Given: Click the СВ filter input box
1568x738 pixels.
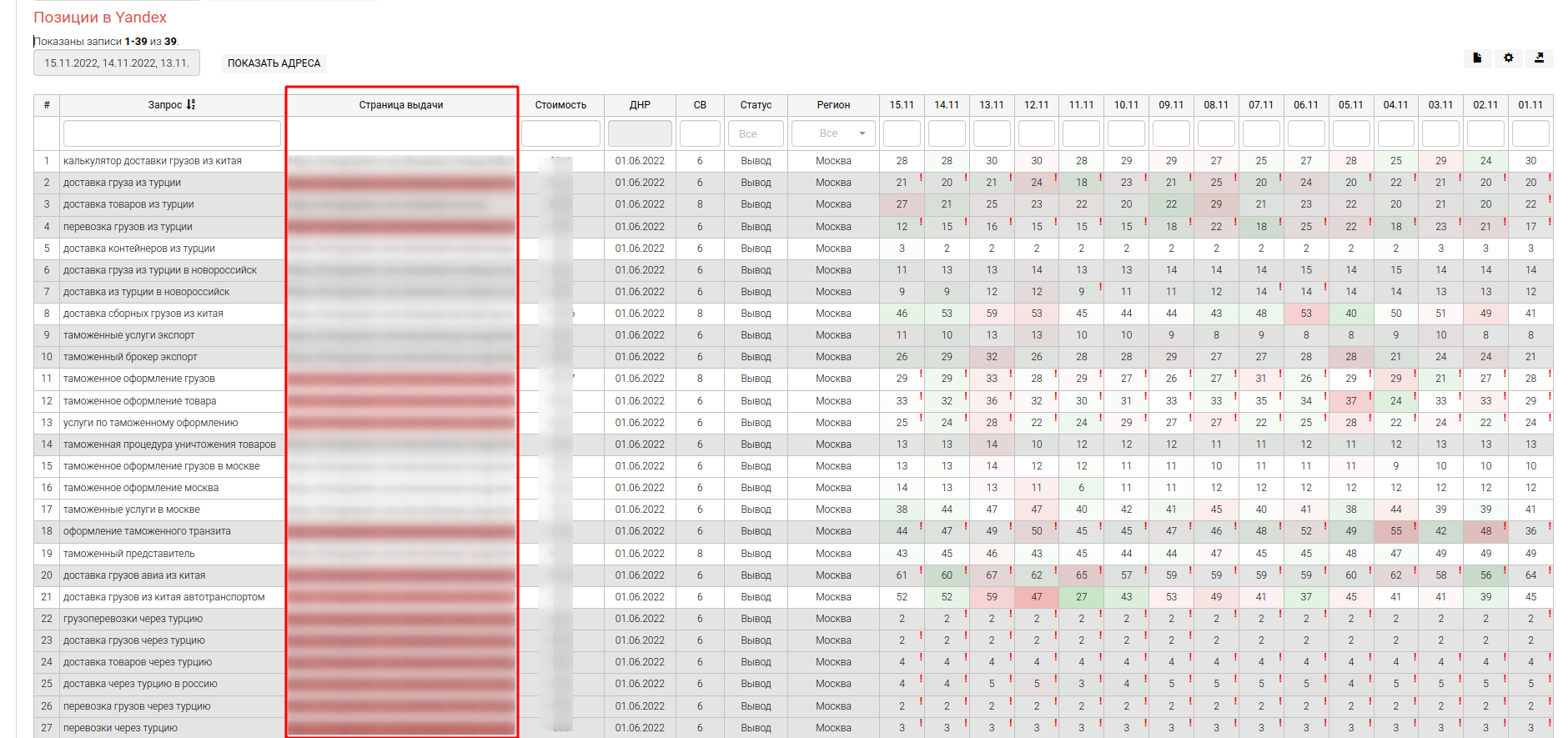Looking at the screenshot, I should (700, 133).
